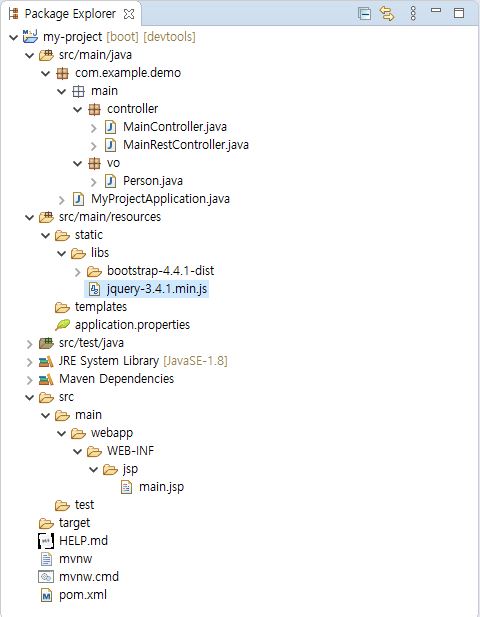This screenshot has width=480, height=617.
Task: Click the com.example.demo package icon
Action: pos(62,73)
